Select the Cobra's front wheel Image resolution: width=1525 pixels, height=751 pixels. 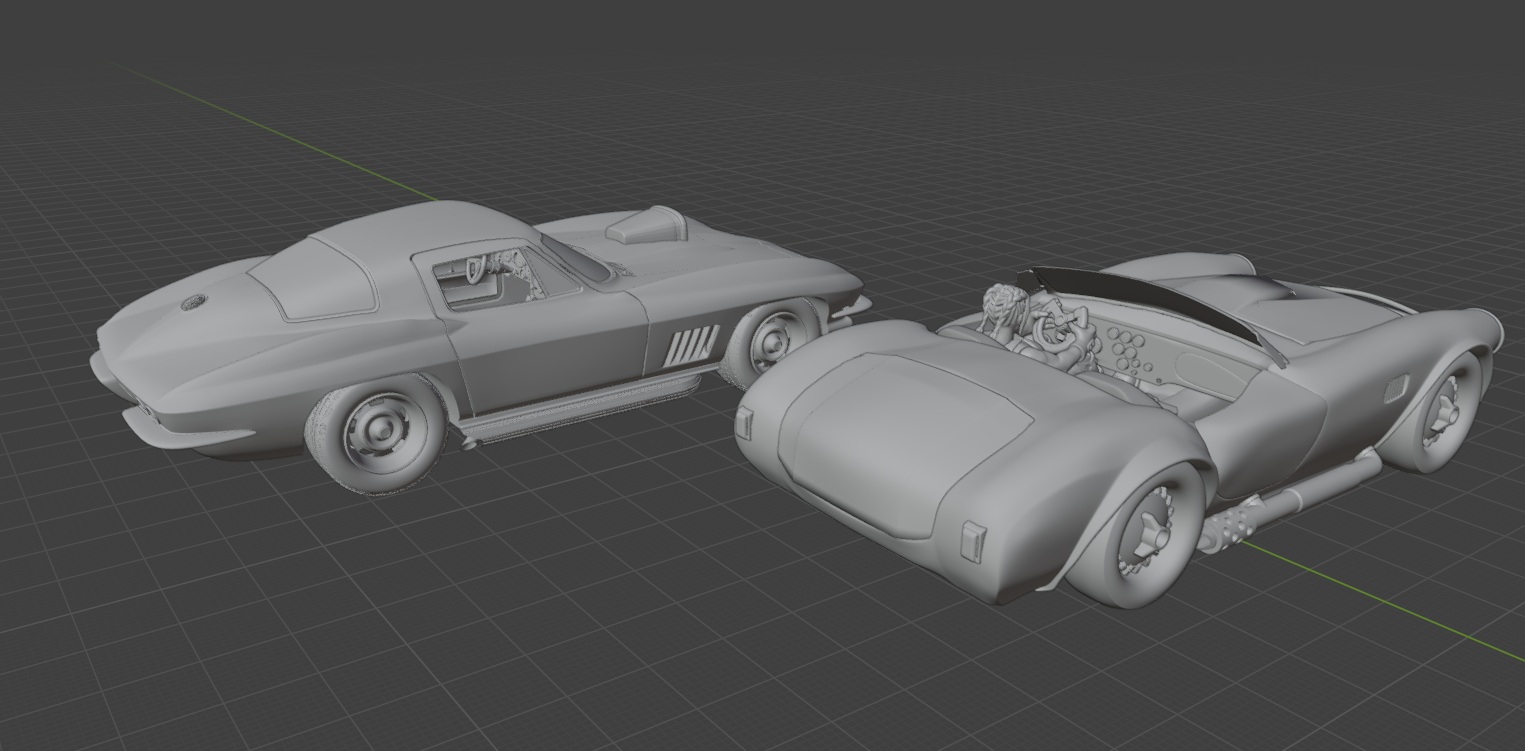[1446, 409]
